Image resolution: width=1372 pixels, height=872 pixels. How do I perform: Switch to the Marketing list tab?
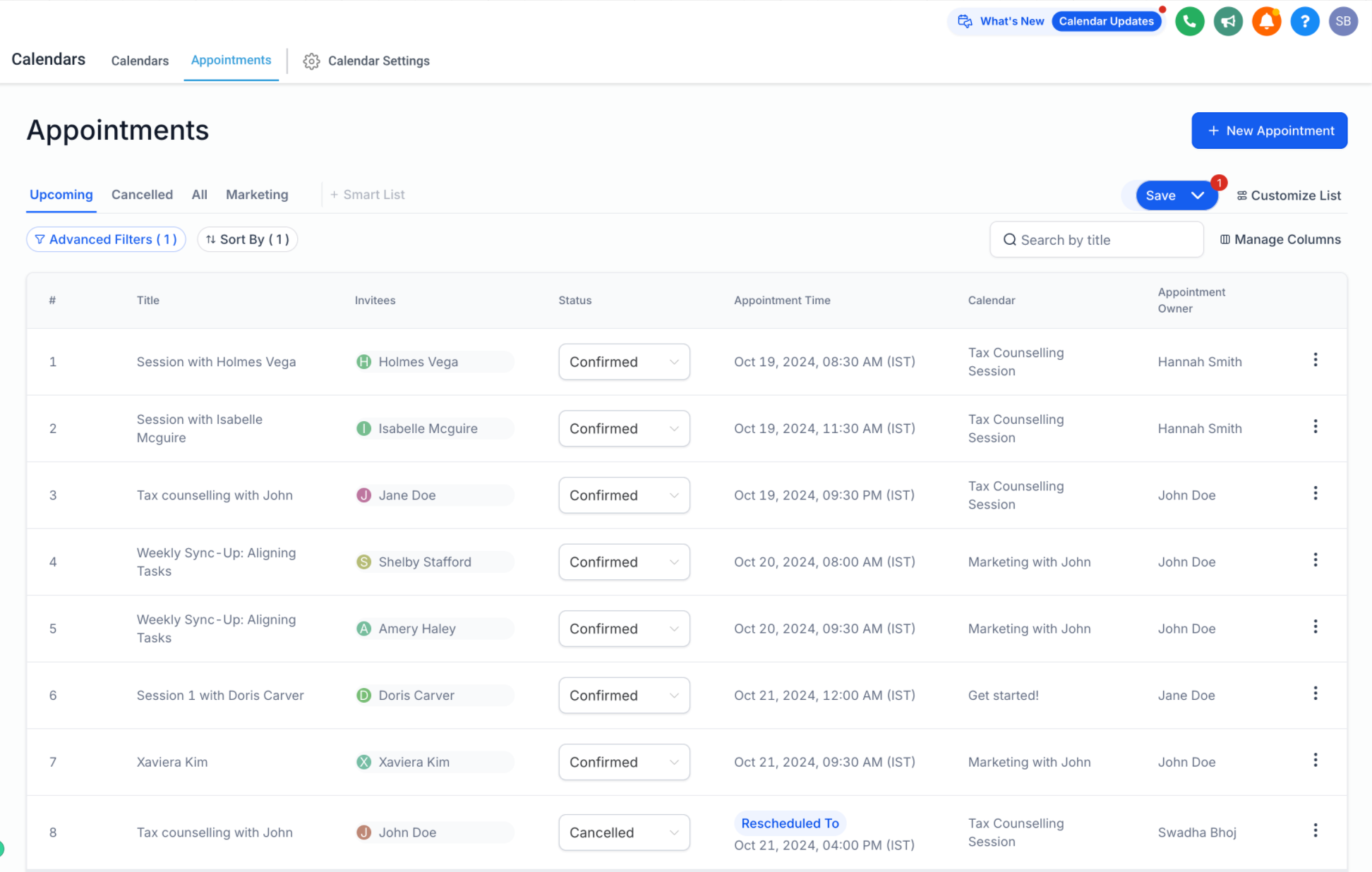coord(257,195)
